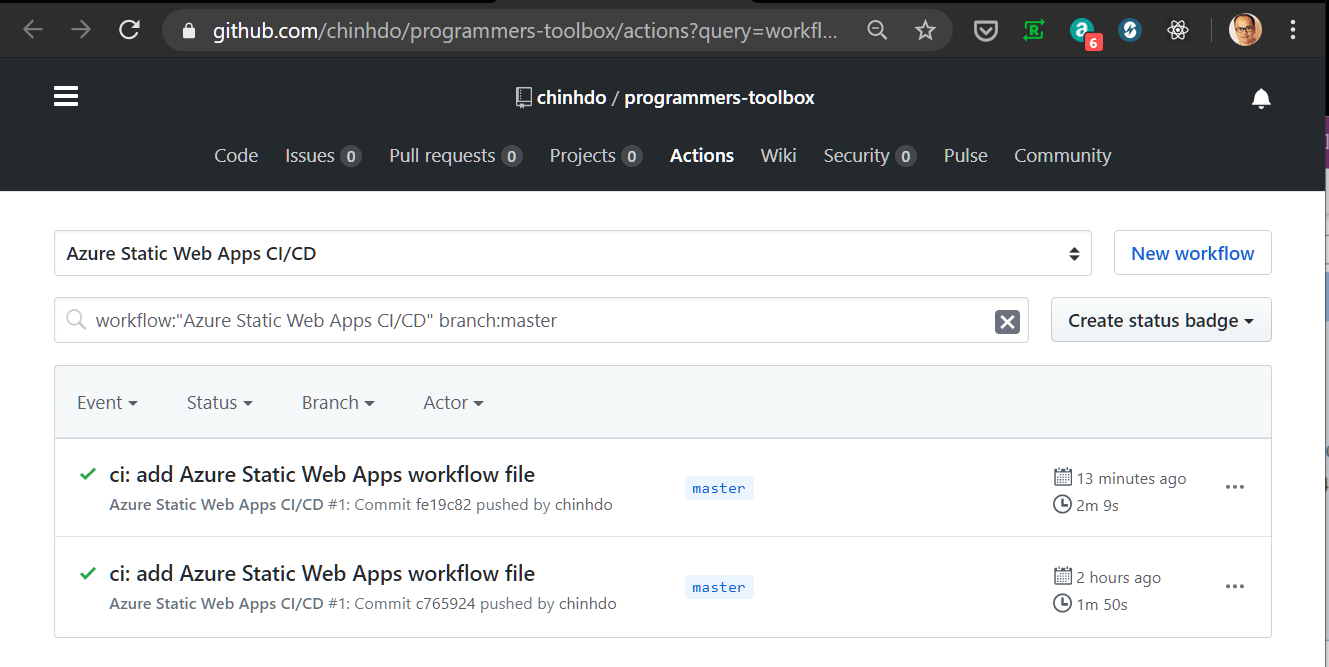Open the three-dot menu for the c765924 run
Viewport: 1329px width, 667px height.
(x=1235, y=586)
